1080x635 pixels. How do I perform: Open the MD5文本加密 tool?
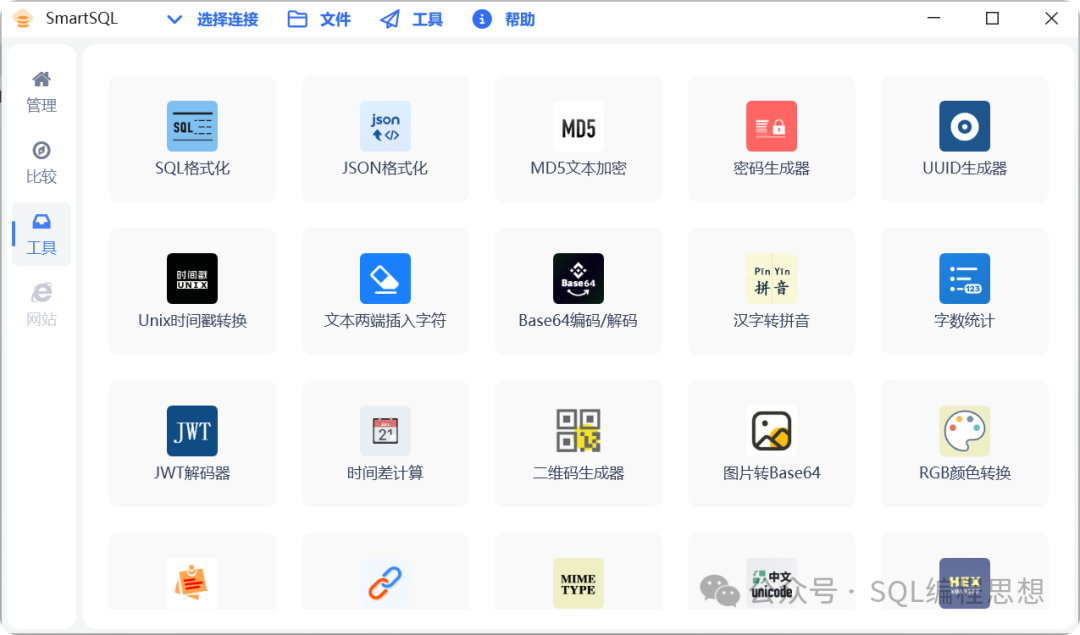click(x=578, y=127)
